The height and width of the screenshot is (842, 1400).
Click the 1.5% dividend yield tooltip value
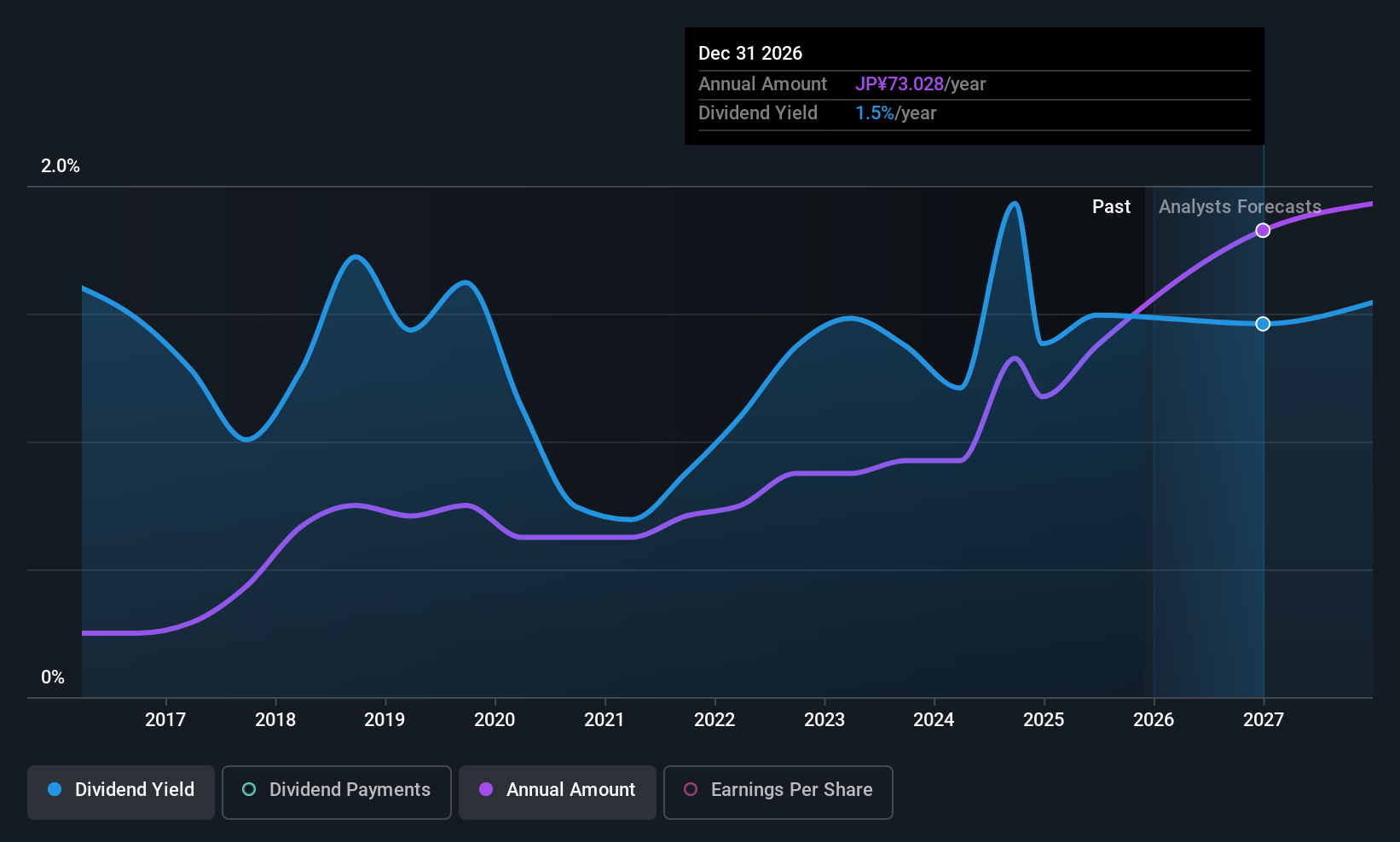coord(875,113)
